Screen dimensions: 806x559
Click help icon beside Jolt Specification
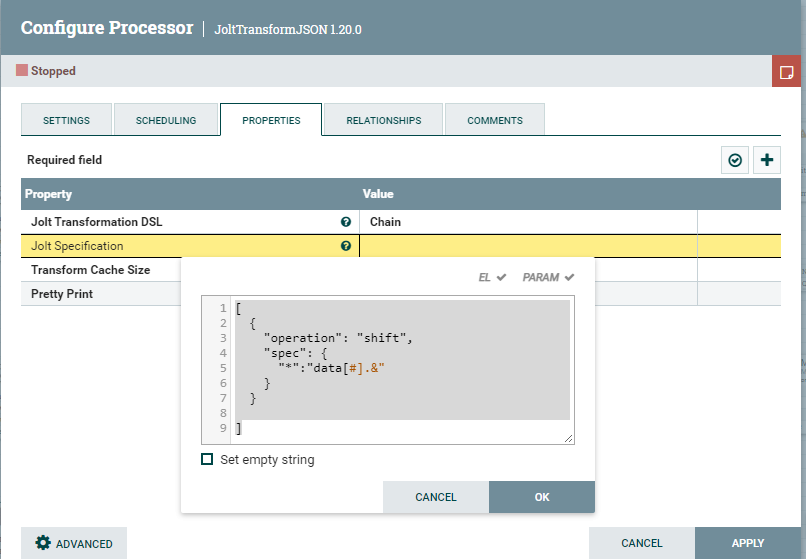click(346, 246)
